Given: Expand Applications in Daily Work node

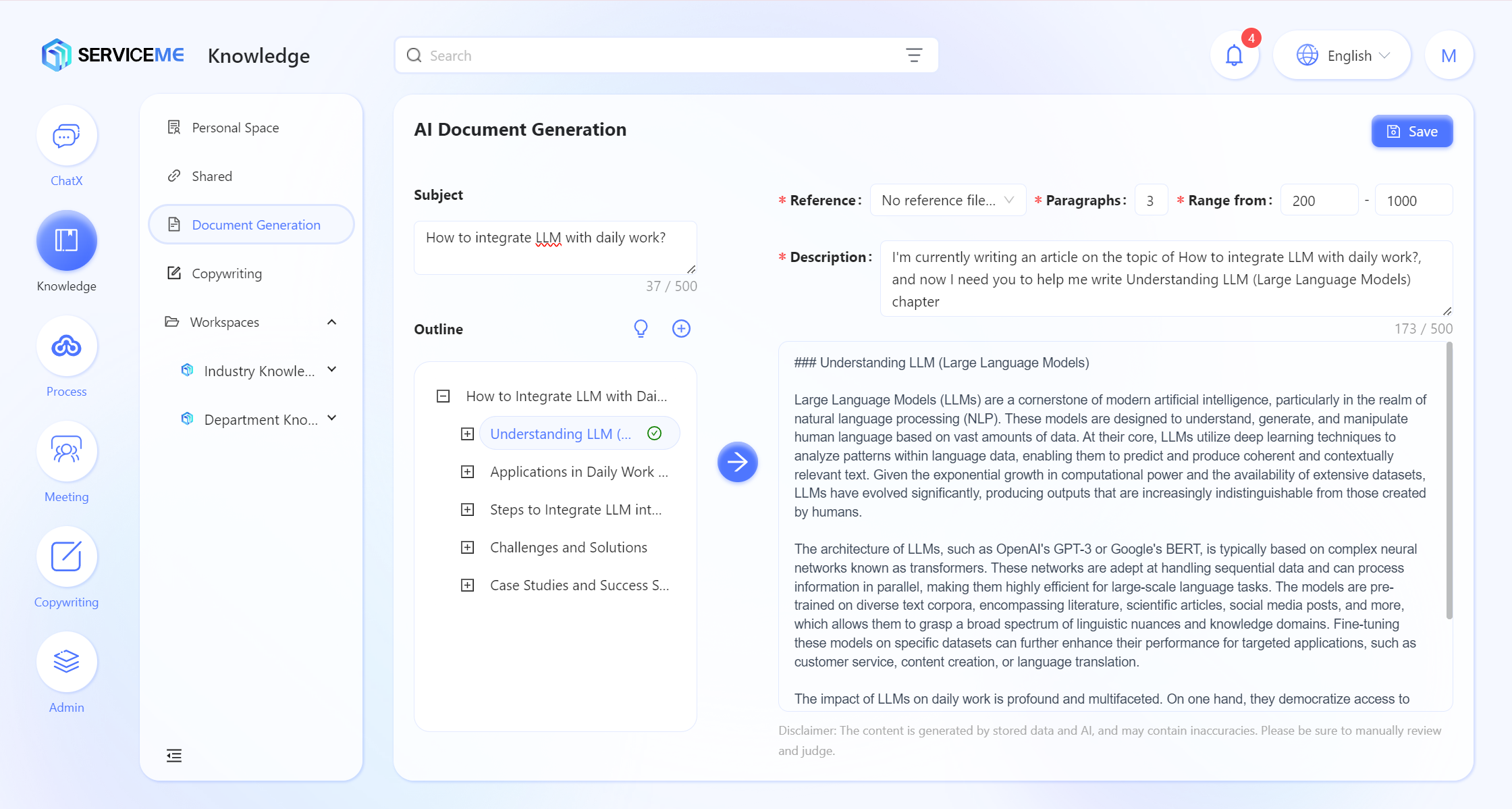Looking at the screenshot, I should click(x=467, y=472).
